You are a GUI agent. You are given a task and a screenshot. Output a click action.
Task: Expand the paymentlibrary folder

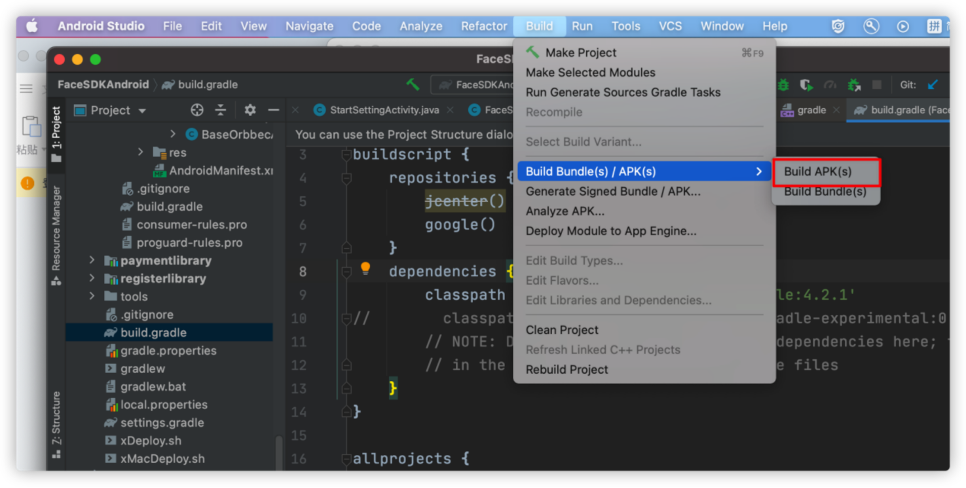[92, 261]
